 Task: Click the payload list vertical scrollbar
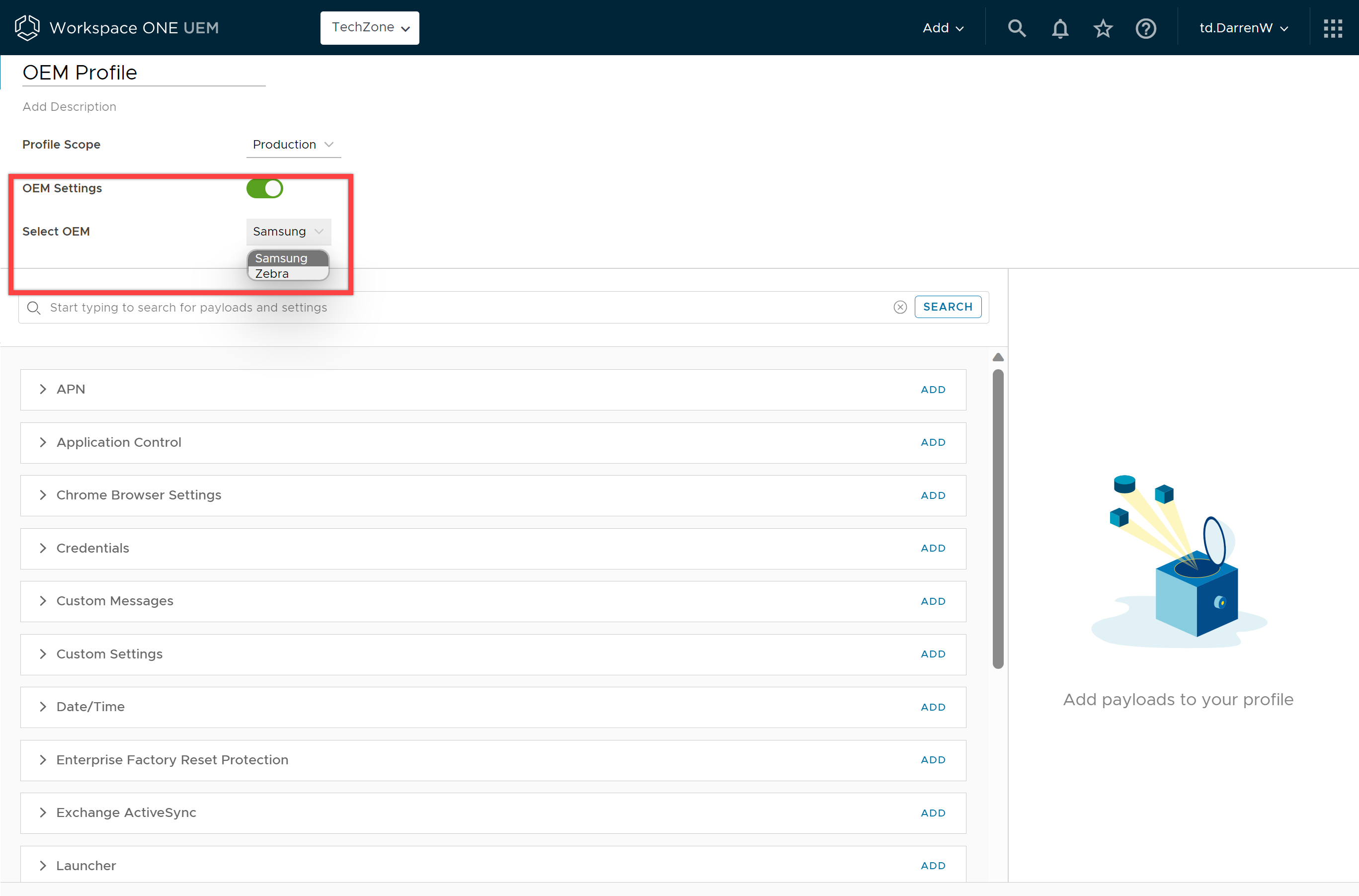pyautogui.click(x=998, y=518)
